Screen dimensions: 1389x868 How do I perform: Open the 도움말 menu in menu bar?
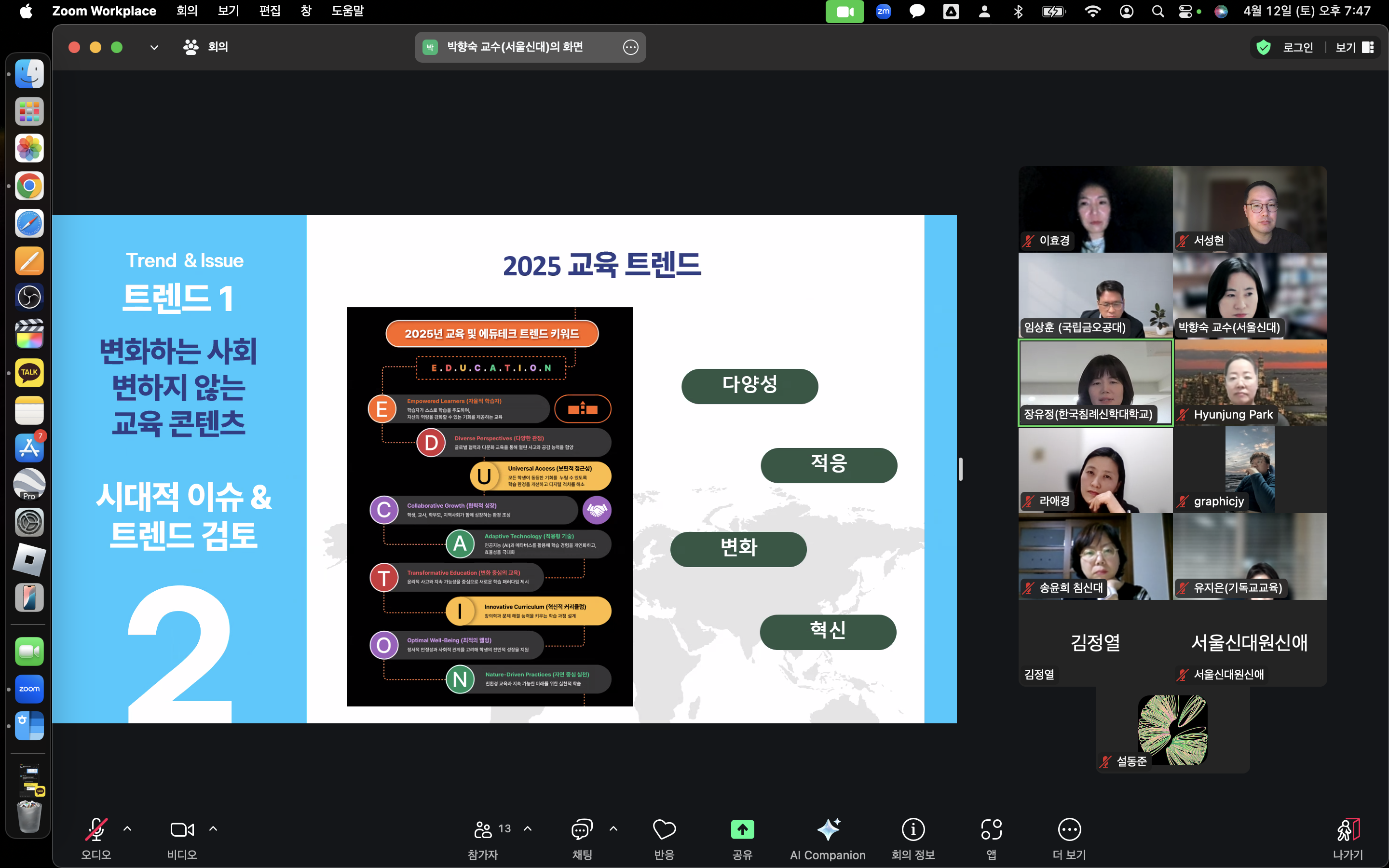click(x=347, y=11)
